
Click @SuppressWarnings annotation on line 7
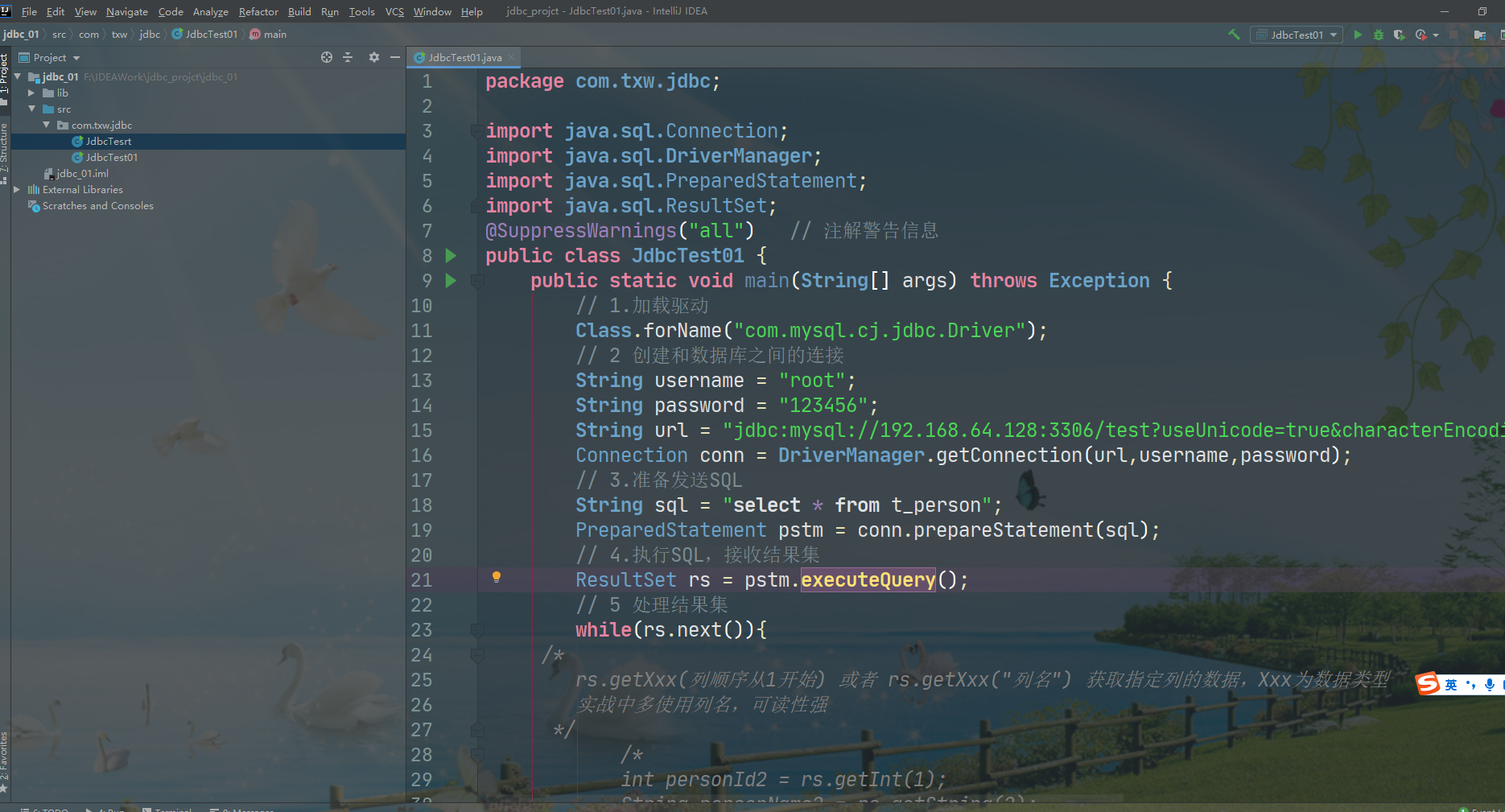click(580, 230)
